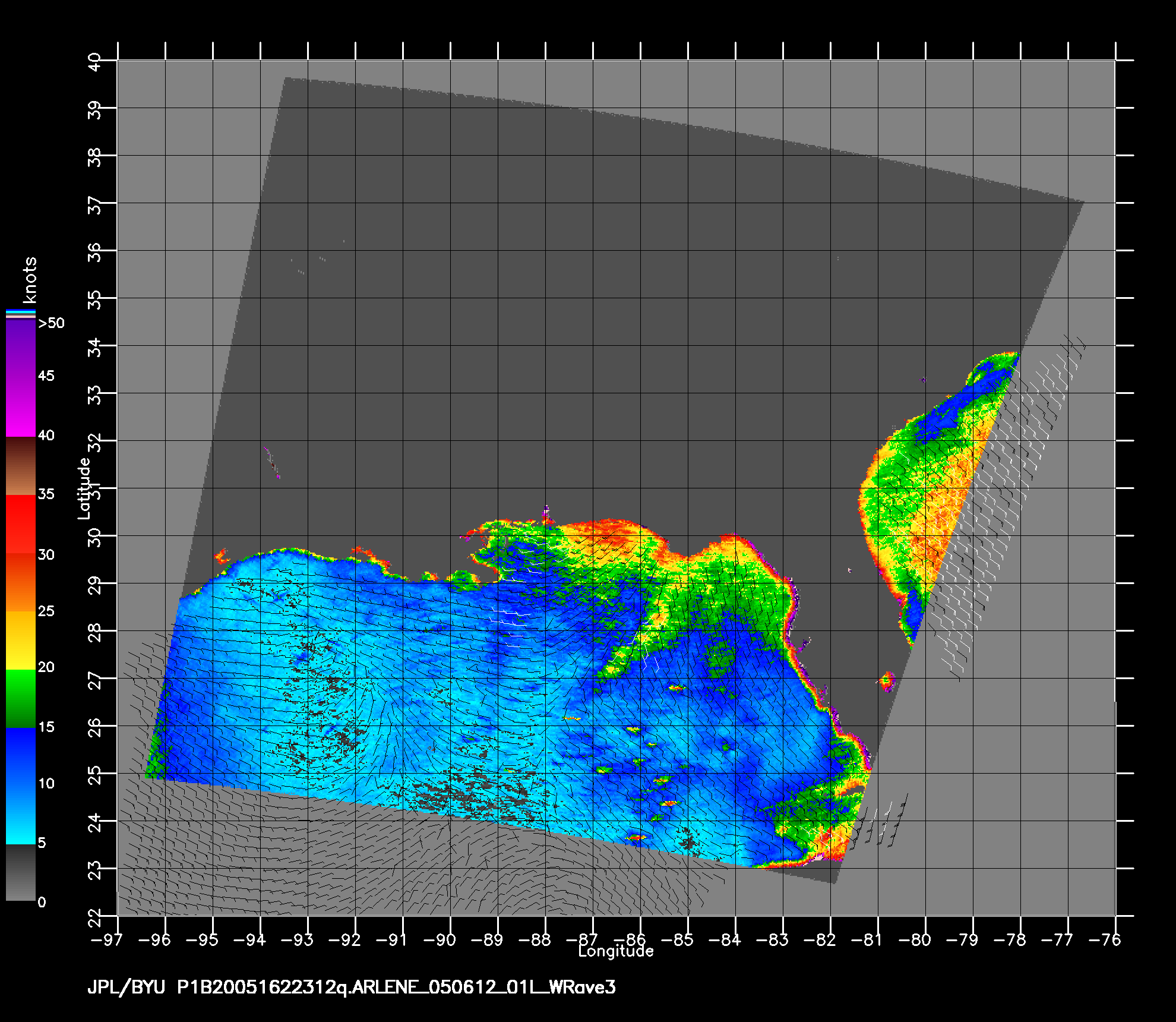Click the '25' colorbar tick label
The image size is (1176, 1022).
tap(46, 611)
